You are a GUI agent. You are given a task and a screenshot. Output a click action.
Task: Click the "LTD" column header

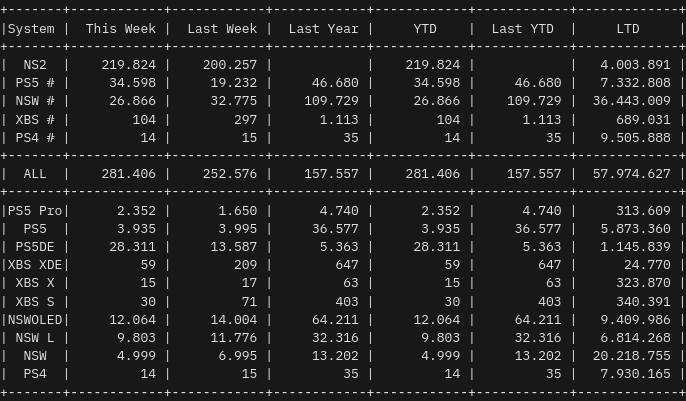tap(628, 29)
